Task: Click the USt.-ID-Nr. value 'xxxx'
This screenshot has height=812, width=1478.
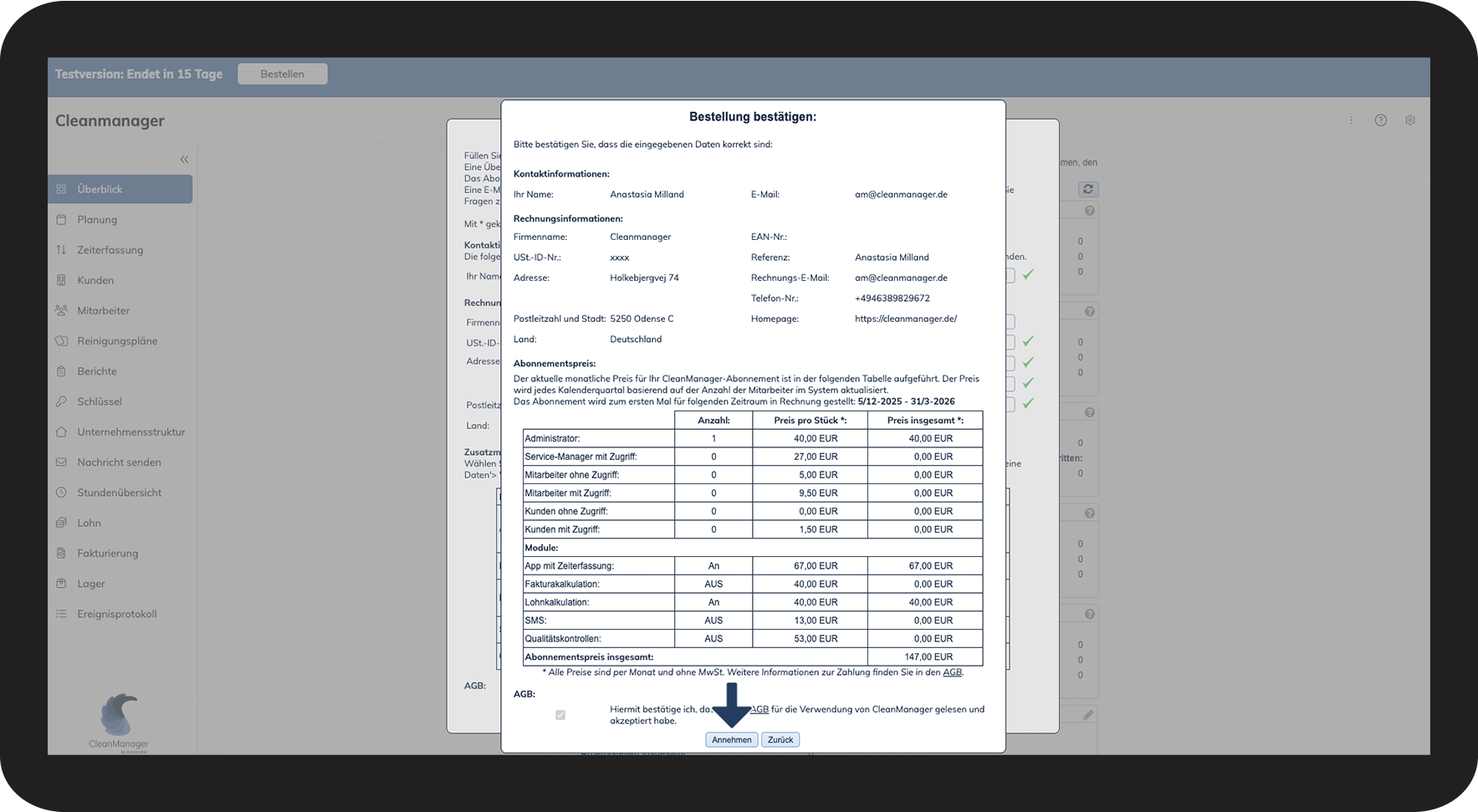Action: pyautogui.click(x=620, y=258)
